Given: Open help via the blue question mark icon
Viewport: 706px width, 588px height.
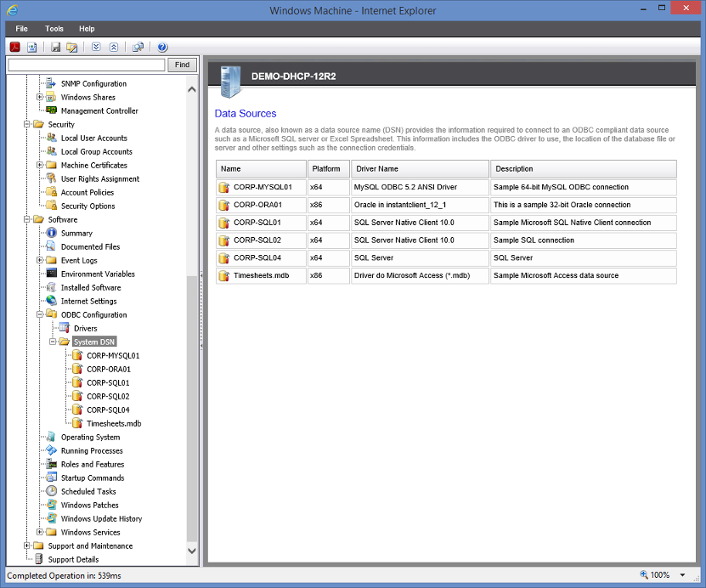Looking at the screenshot, I should pos(163,47).
